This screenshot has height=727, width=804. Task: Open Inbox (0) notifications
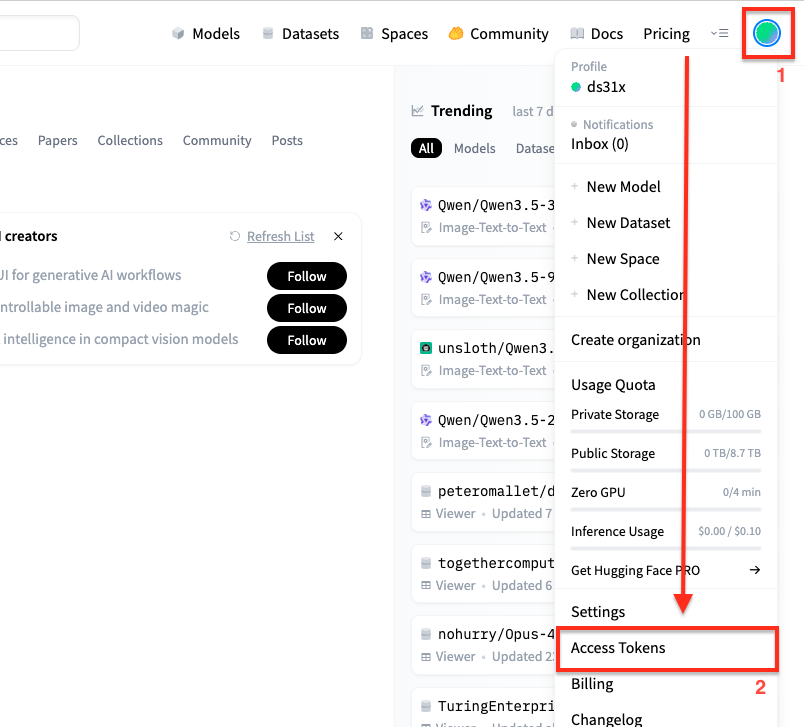[x=599, y=144]
